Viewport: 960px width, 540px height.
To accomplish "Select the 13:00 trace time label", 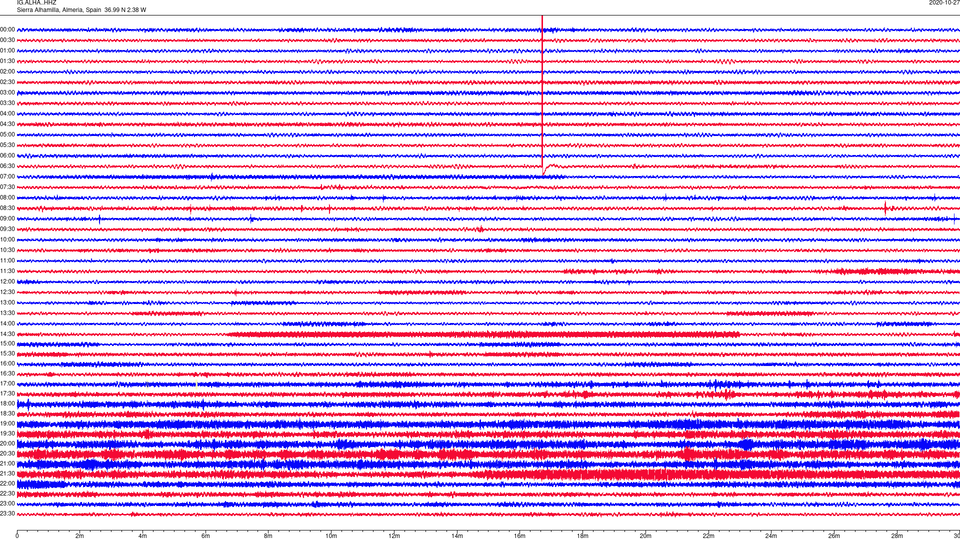I will 7,302.
